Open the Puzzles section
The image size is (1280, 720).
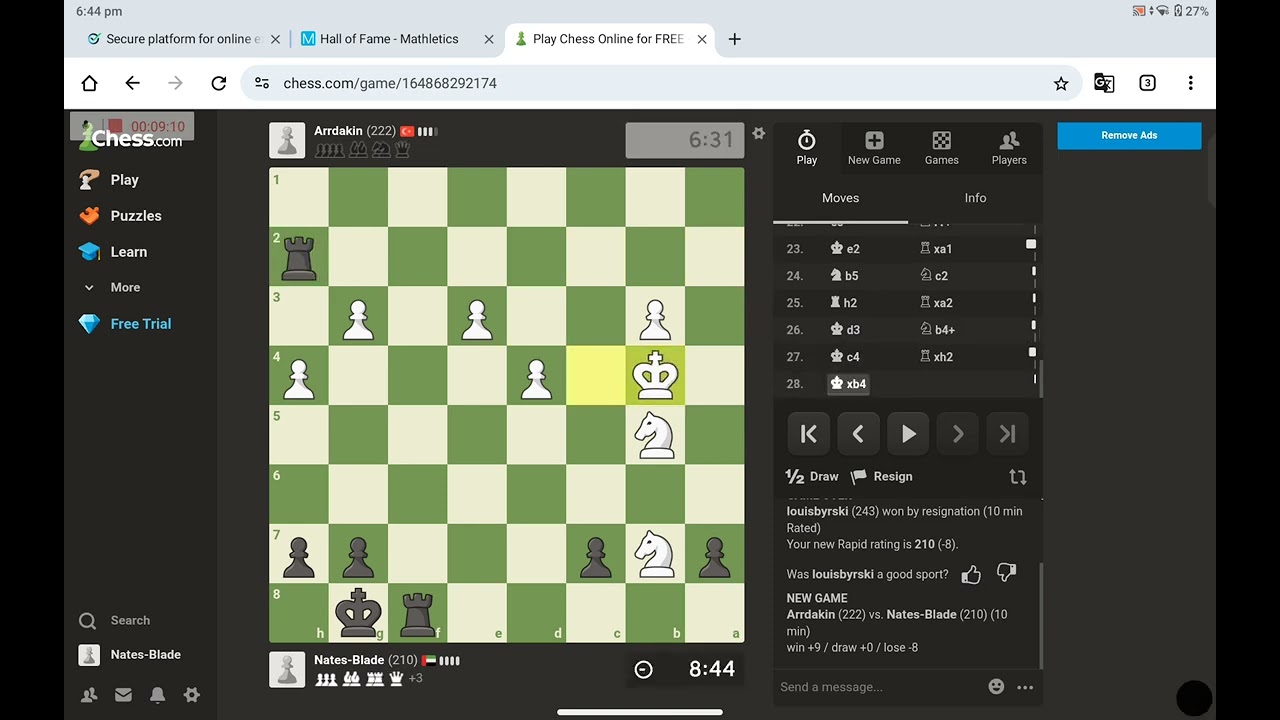coord(120,216)
